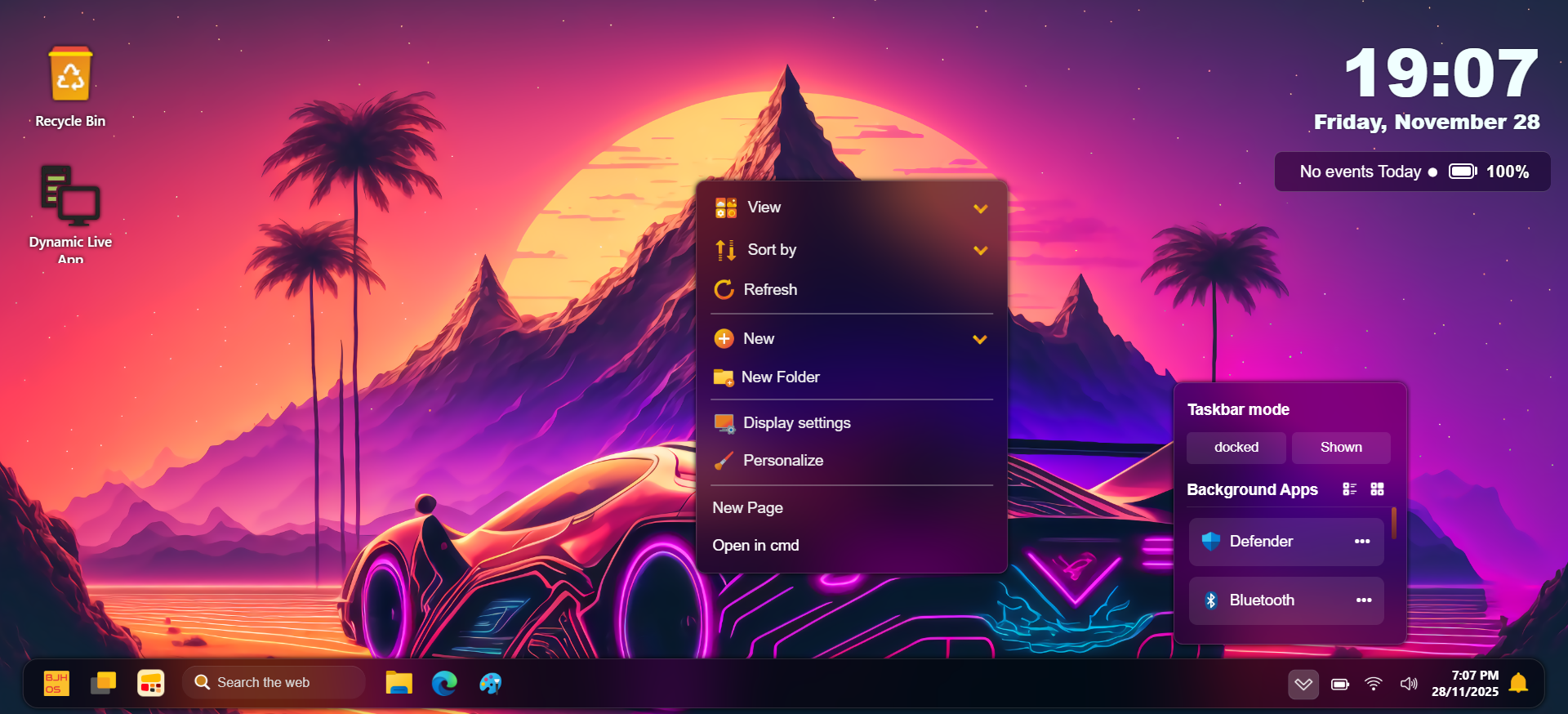Viewport: 1568px width, 714px height.
Task: Select New Folder in context menu
Action: [x=852, y=377]
